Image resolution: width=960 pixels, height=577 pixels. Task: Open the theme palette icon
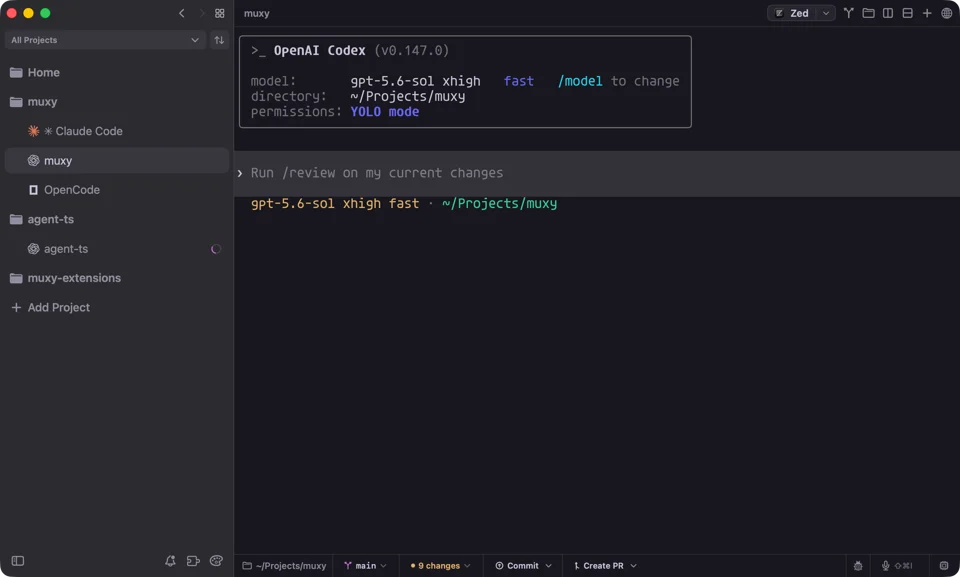216,560
